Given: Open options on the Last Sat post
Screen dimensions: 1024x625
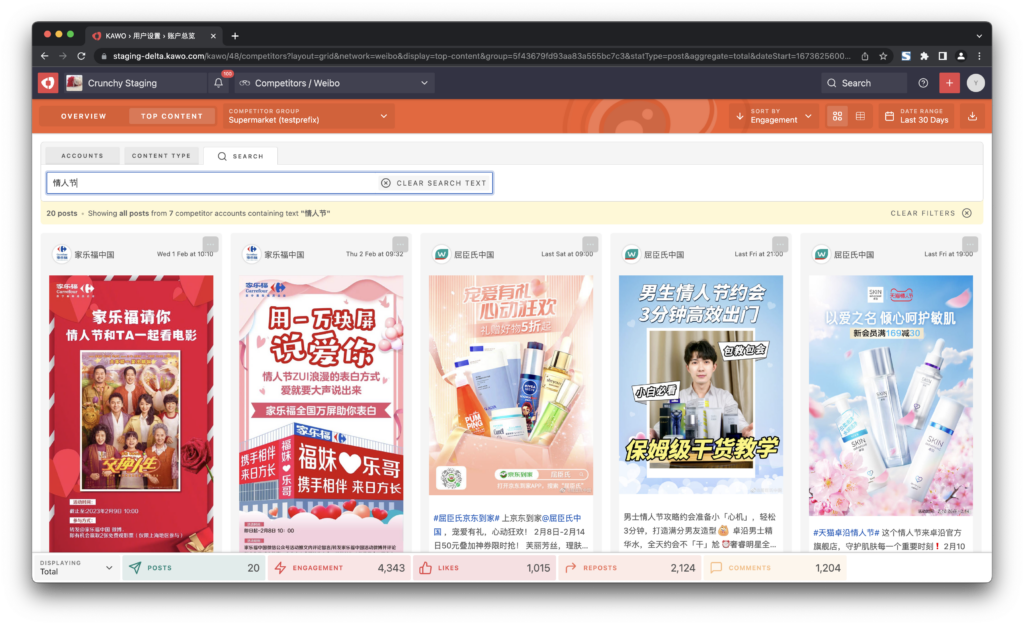Looking at the screenshot, I should click(x=590, y=244).
